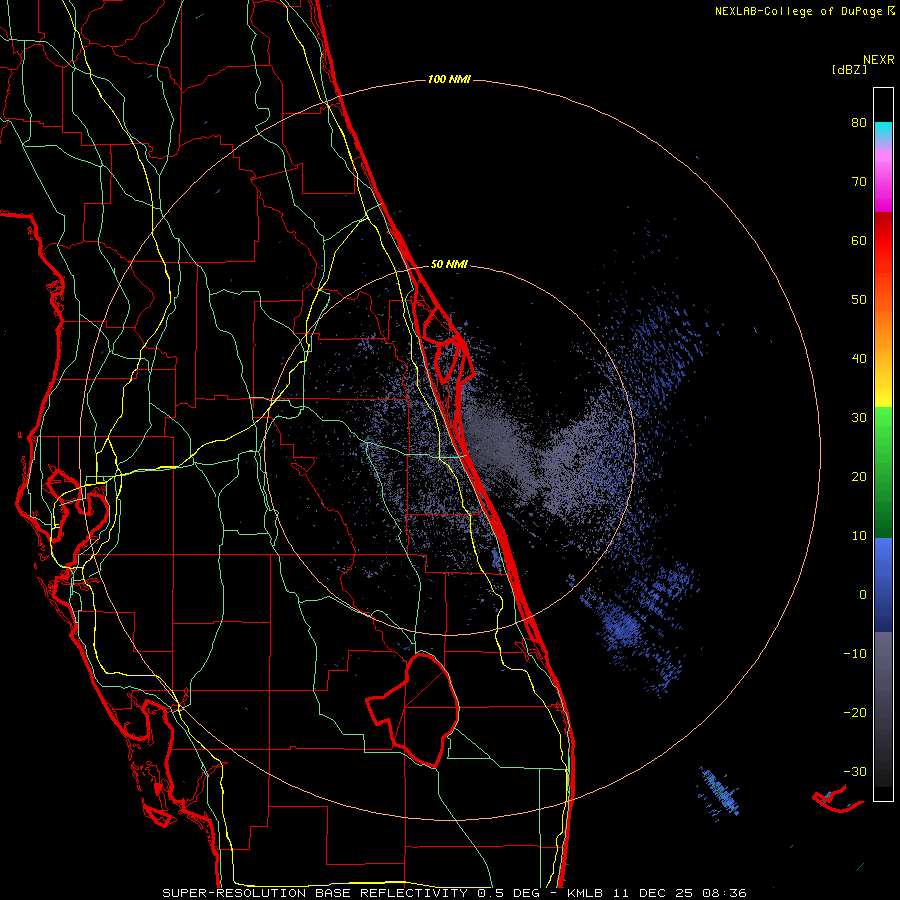The image size is (900, 900).
Task: Click the 10 dBZ scale value
Action: pyautogui.click(x=859, y=536)
